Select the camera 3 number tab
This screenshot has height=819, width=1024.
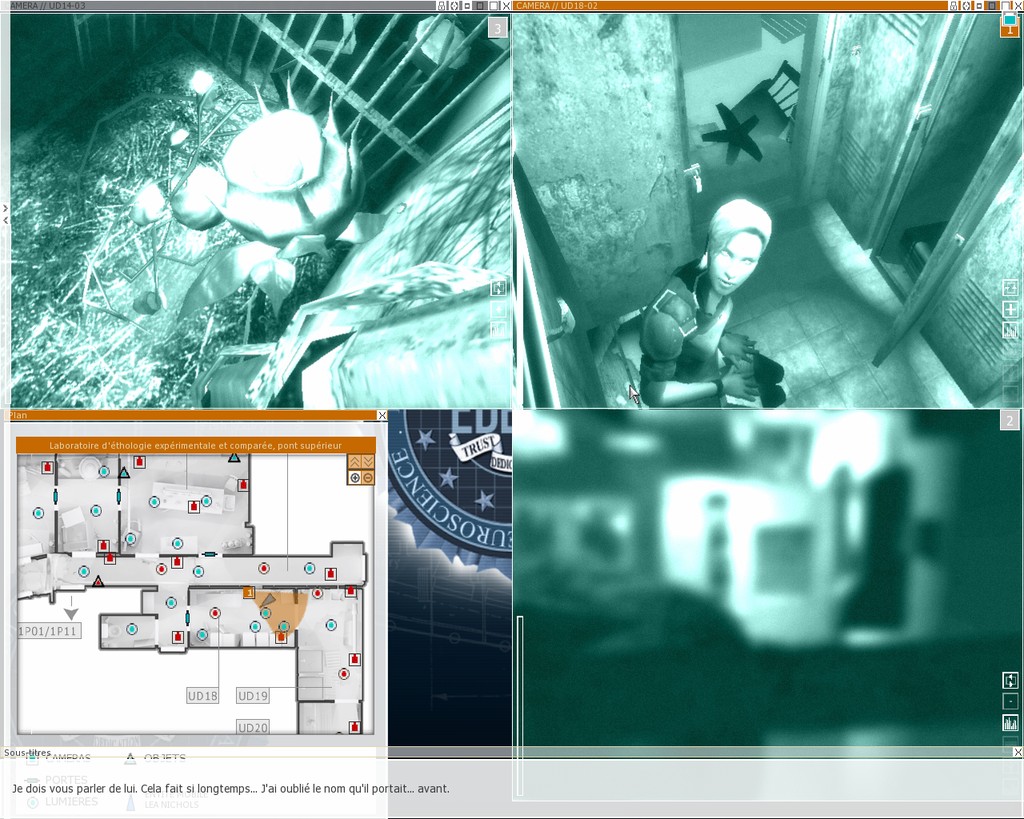[498, 28]
